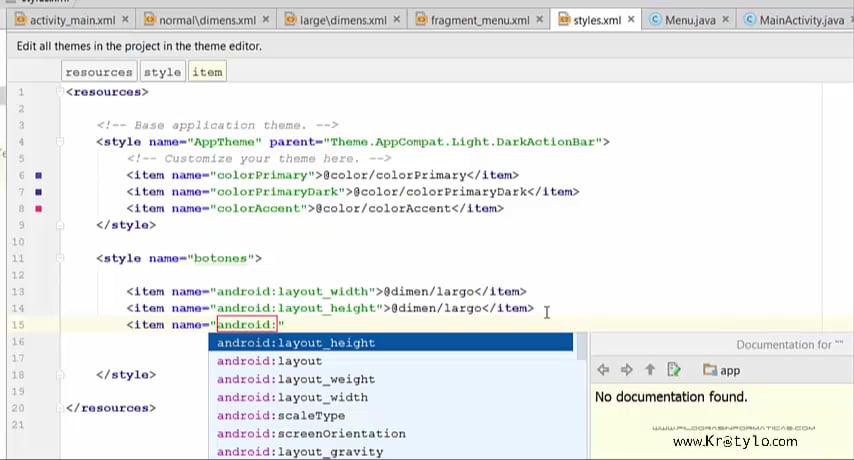
Task: Click the fold end marker on line 9
Action: point(60,225)
